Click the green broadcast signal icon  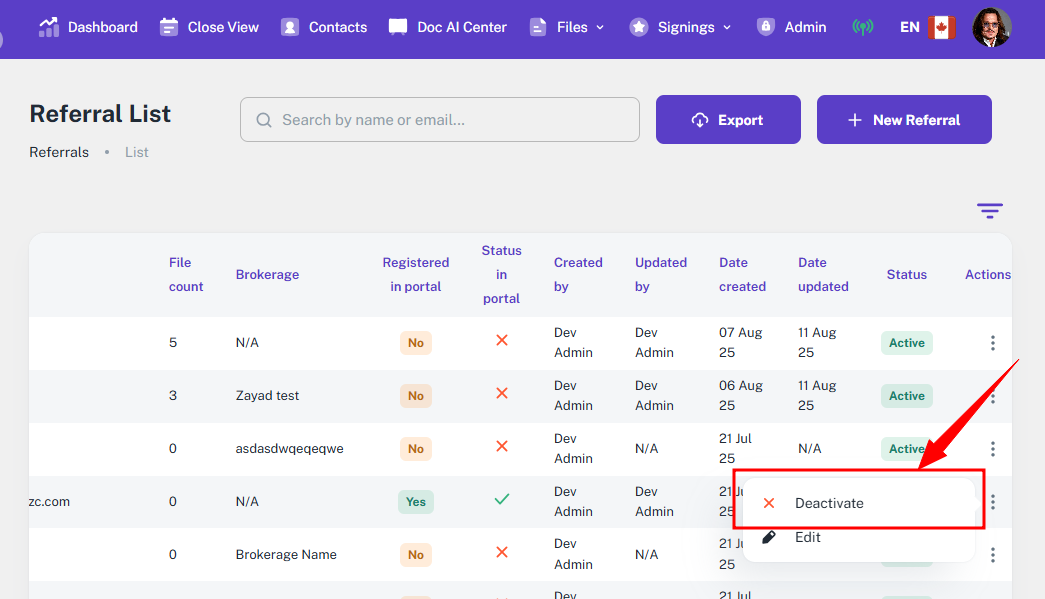click(862, 27)
